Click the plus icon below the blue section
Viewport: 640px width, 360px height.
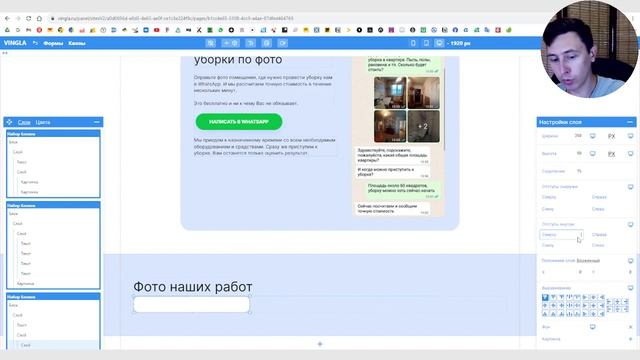tap(320, 344)
